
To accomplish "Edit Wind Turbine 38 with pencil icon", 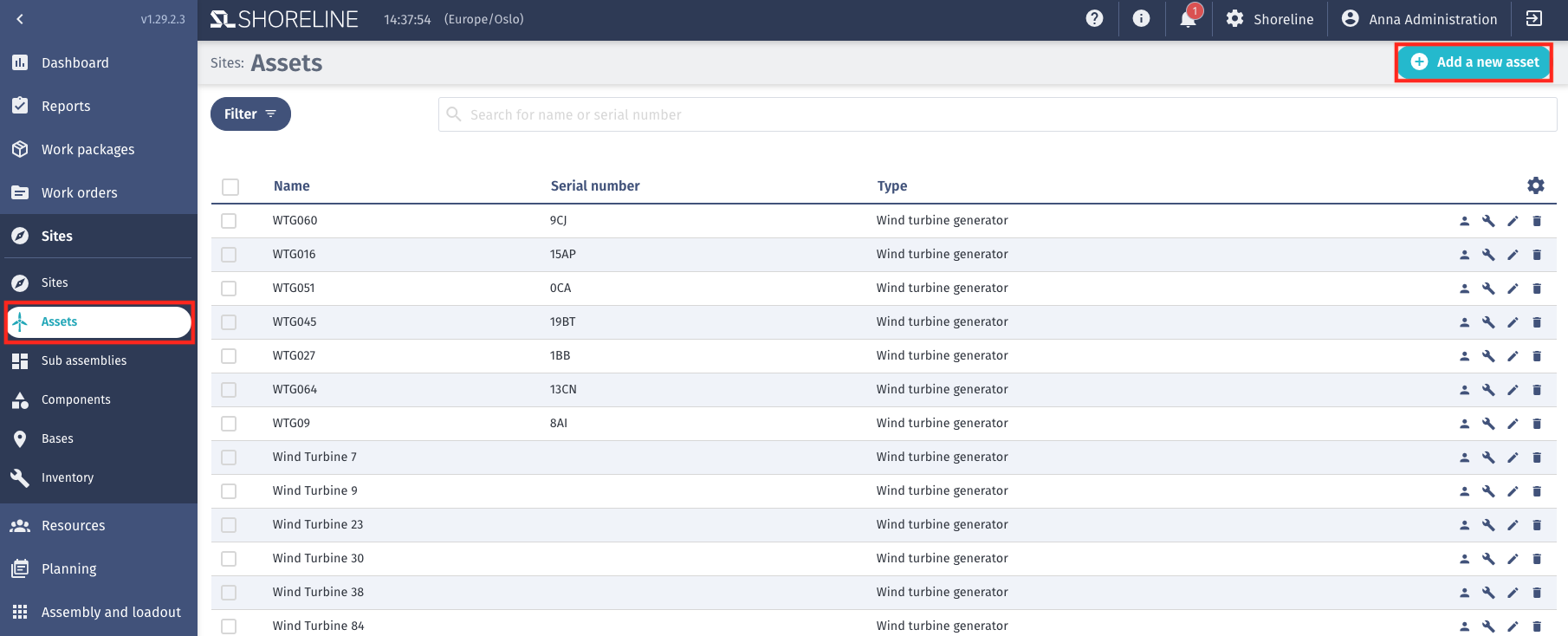I will click(1513, 593).
